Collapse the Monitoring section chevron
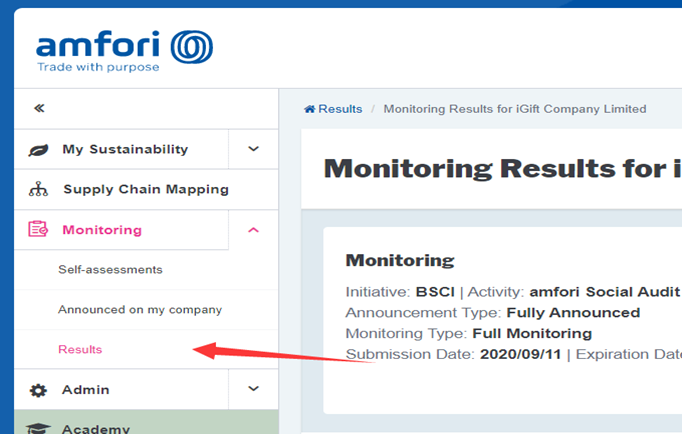The height and width of the screenshot is (434, 682). pyautogui.click(x=253, y=230)
